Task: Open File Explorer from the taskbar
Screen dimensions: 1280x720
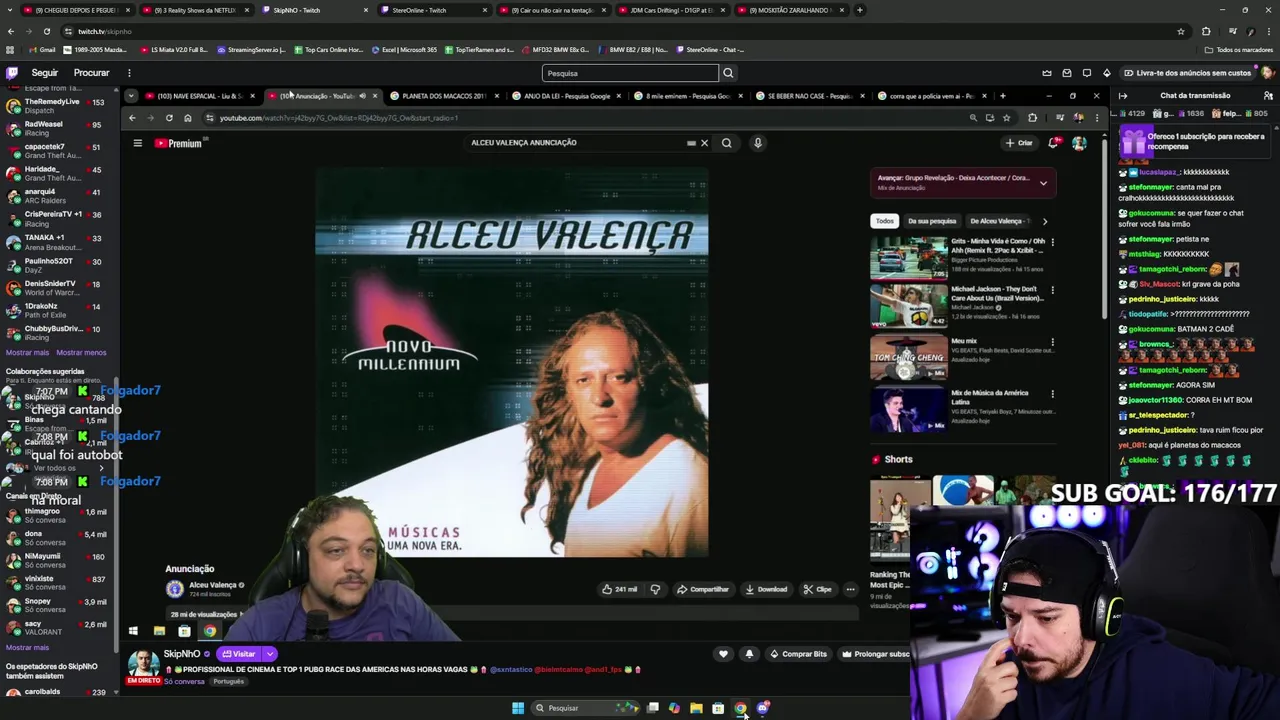Action: pos(696,708)
